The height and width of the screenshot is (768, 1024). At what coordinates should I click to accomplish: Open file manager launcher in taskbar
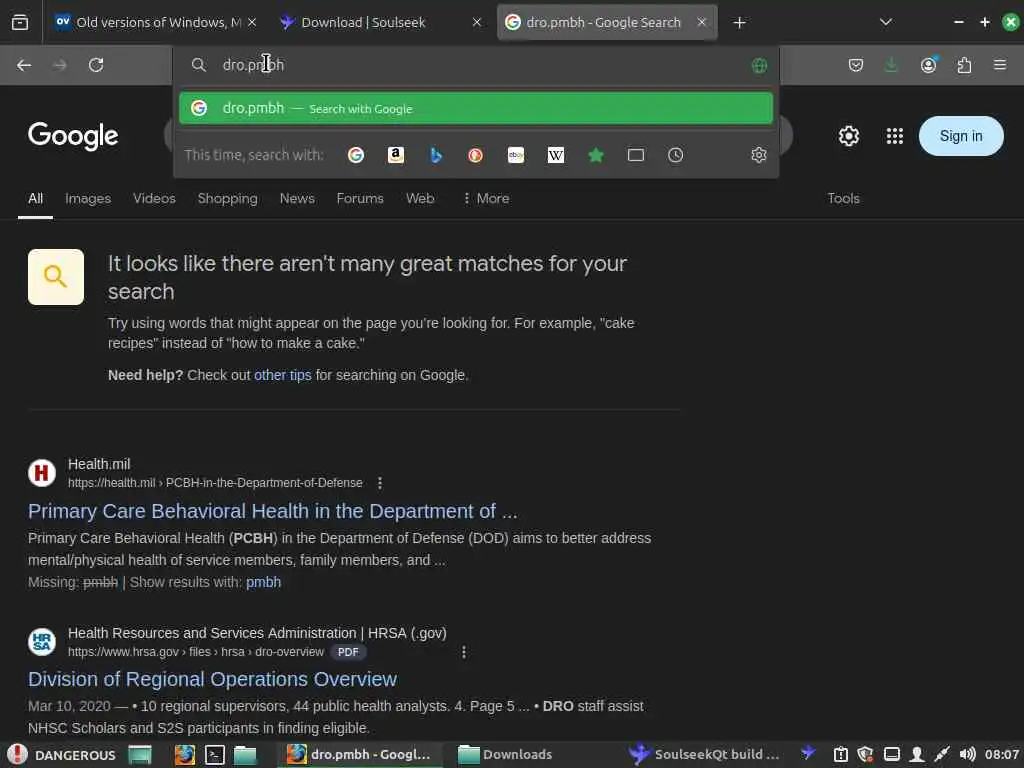point(245,755)
